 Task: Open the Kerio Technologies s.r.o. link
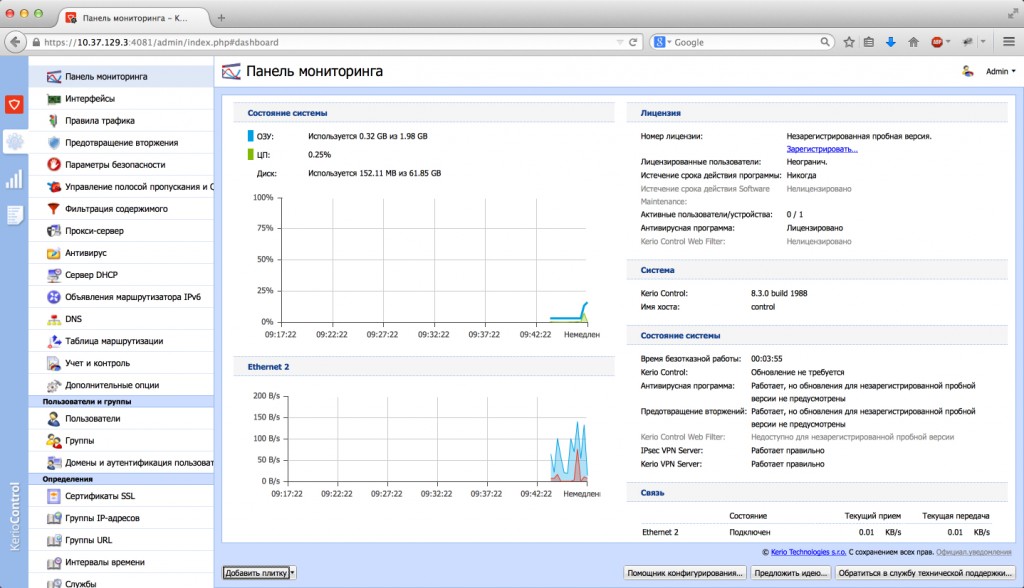[808, 552]
